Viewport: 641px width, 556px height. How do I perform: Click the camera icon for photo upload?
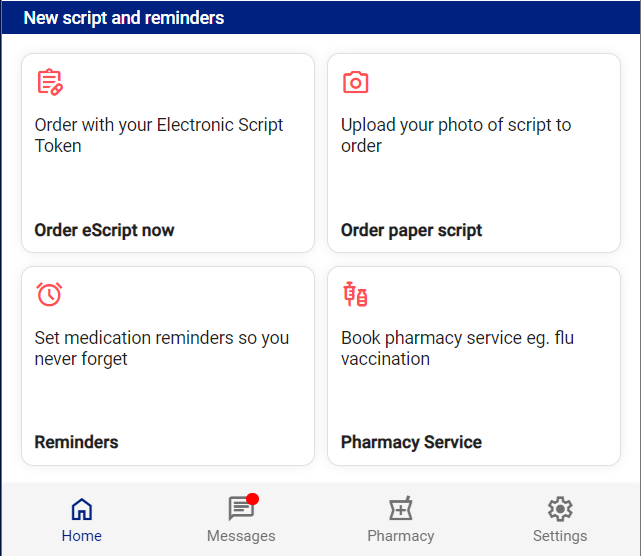[x=355, y=82]
